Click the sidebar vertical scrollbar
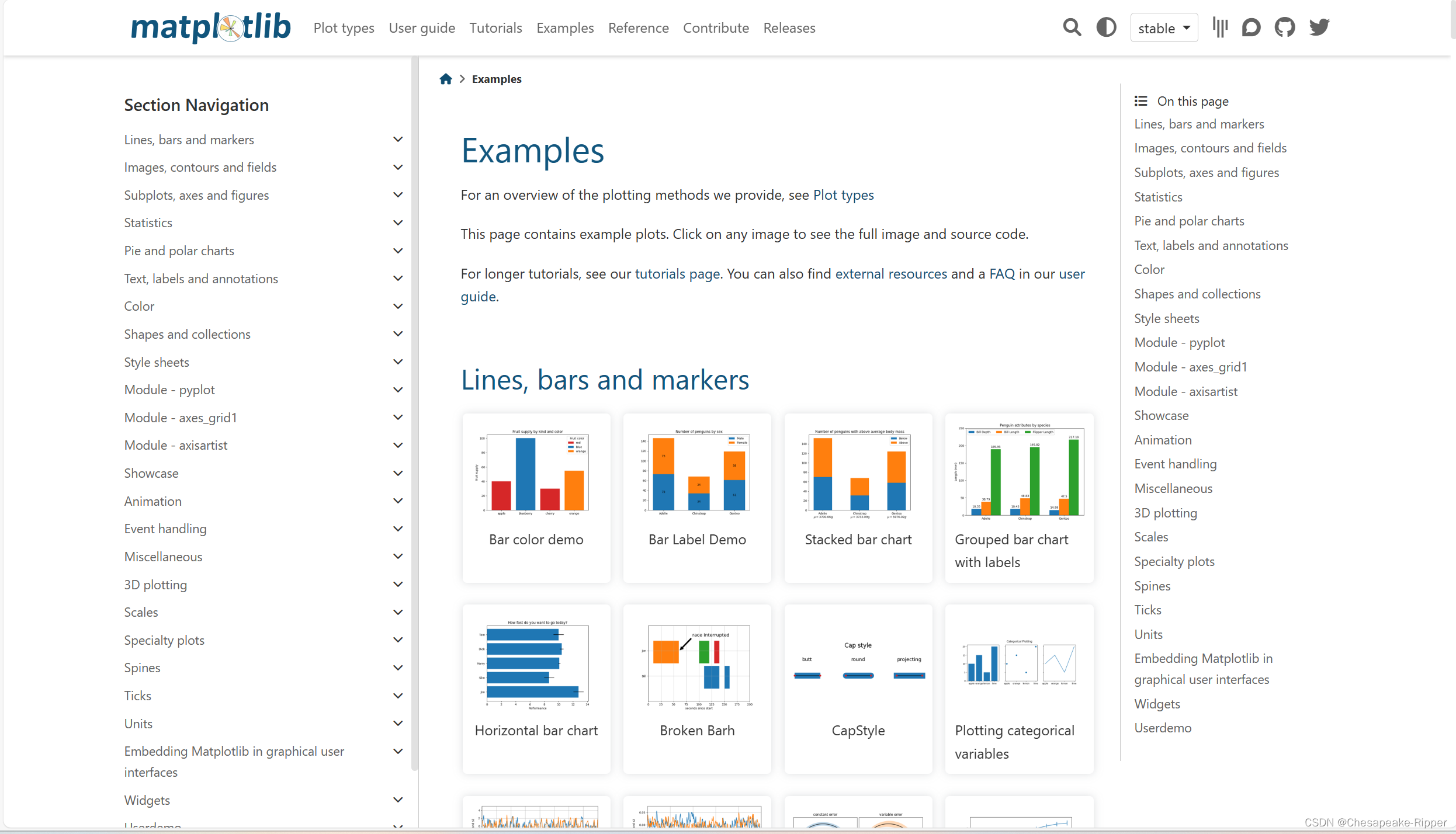1456x834 pixels. tap(414, 409)
